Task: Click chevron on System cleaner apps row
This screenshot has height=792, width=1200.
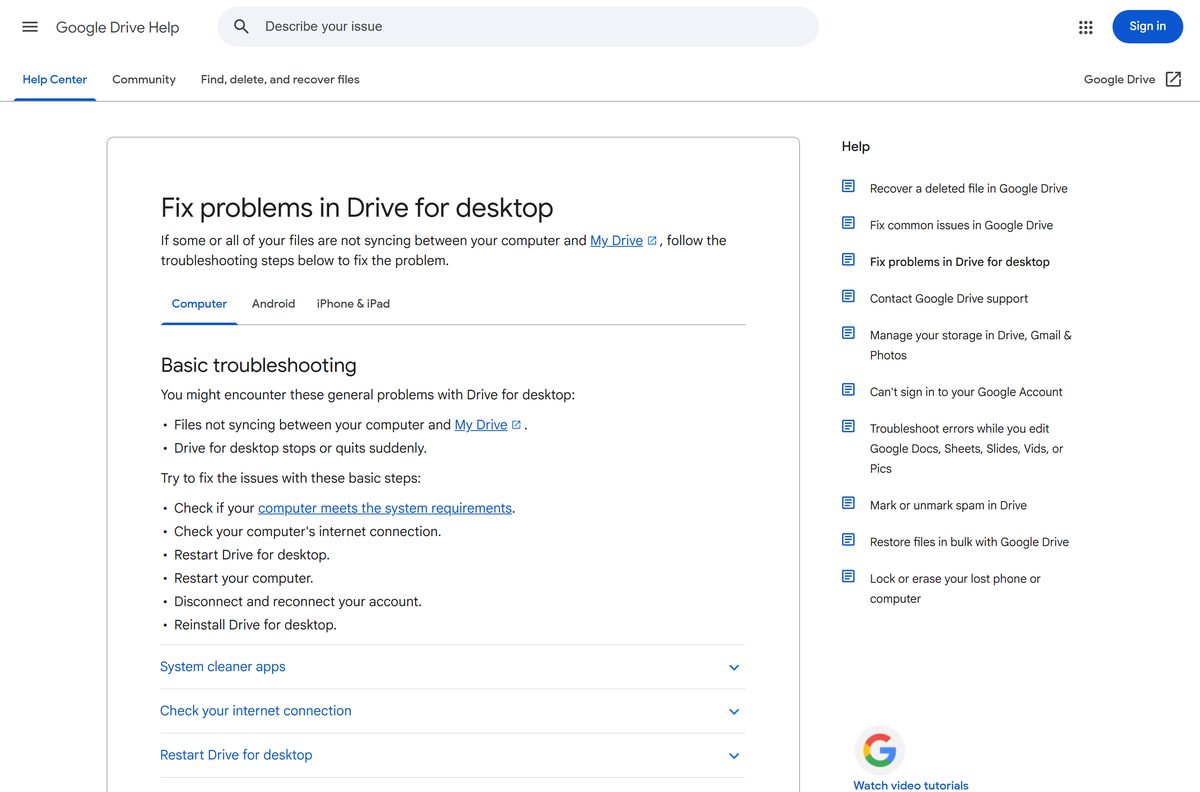Action: coord(734,668)
